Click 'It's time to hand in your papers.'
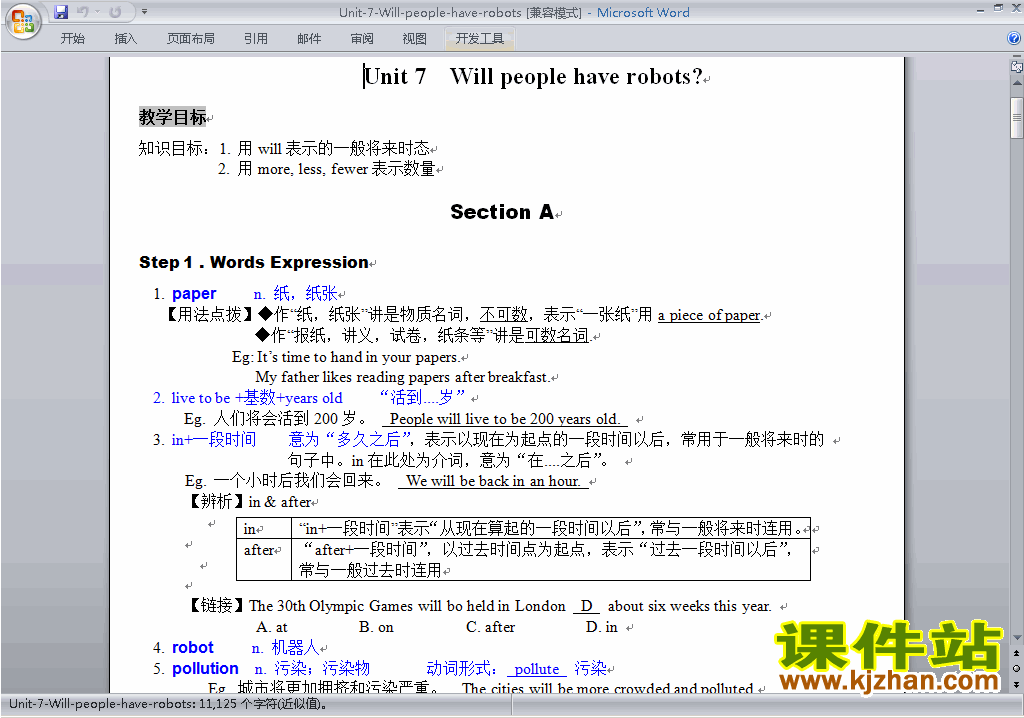This screenshot has height=718, width=1024. point(358,357)
